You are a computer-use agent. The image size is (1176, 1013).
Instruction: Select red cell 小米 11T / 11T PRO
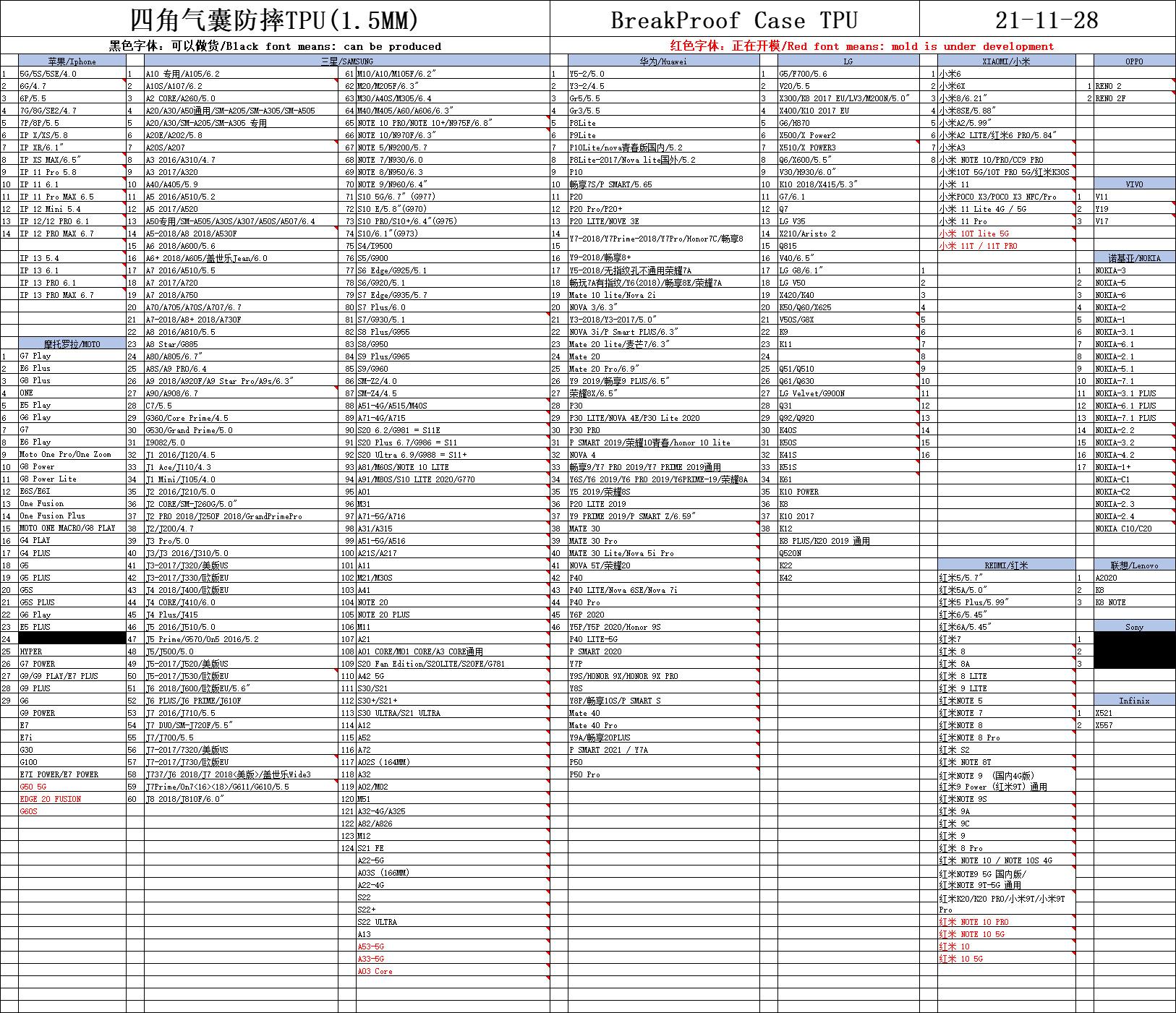[1007, 246]
